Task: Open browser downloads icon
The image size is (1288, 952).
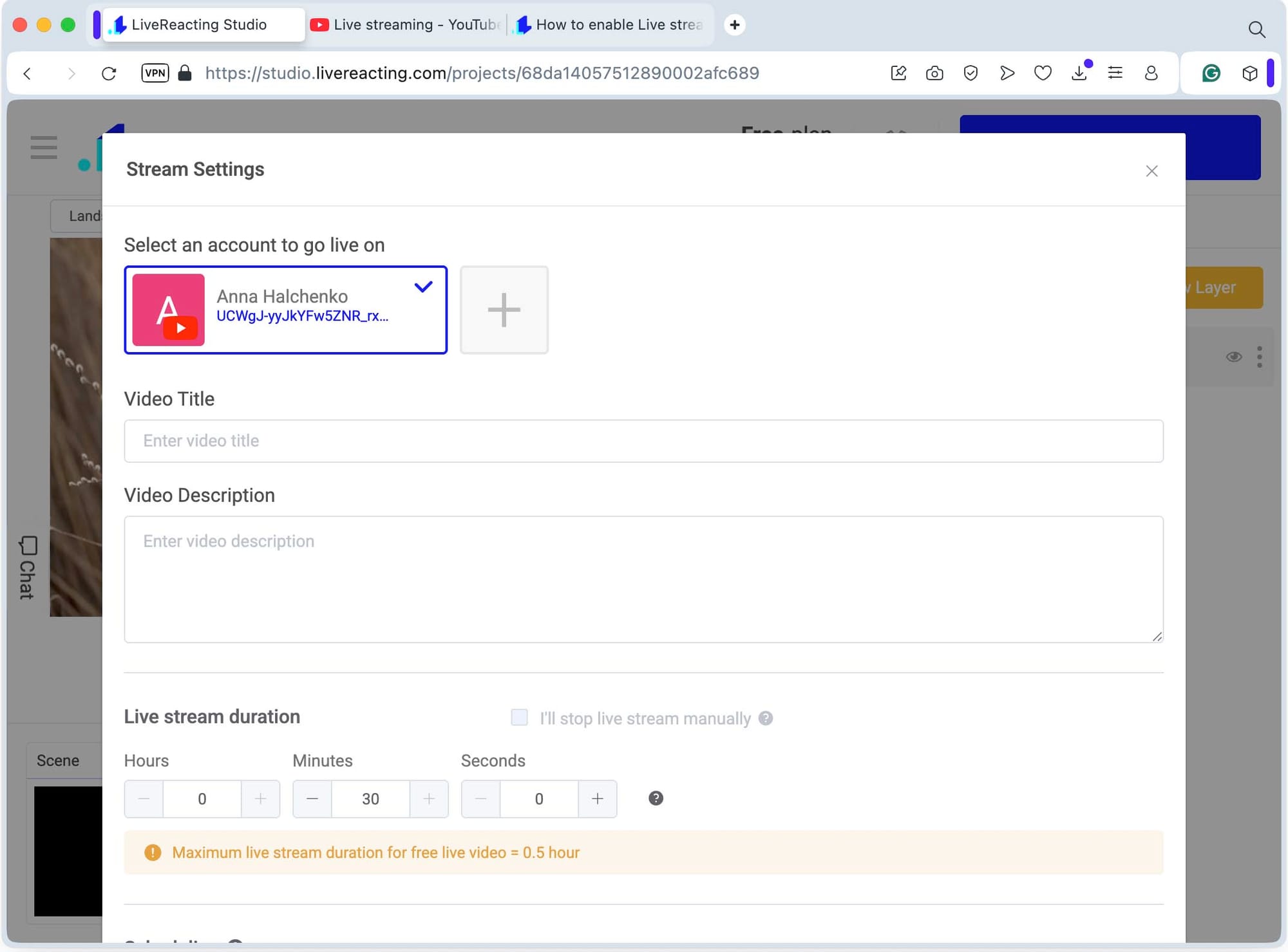Action: click(x=1079, y=73)
